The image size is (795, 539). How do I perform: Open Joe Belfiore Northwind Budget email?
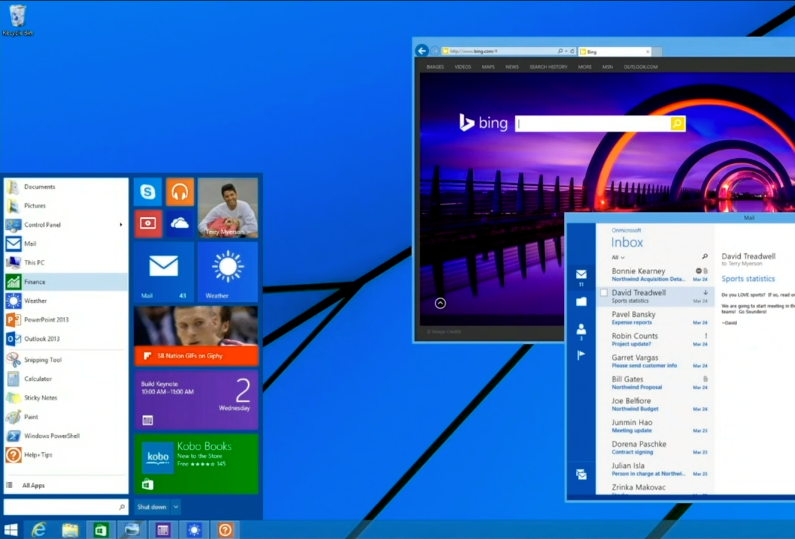point(655,404)
